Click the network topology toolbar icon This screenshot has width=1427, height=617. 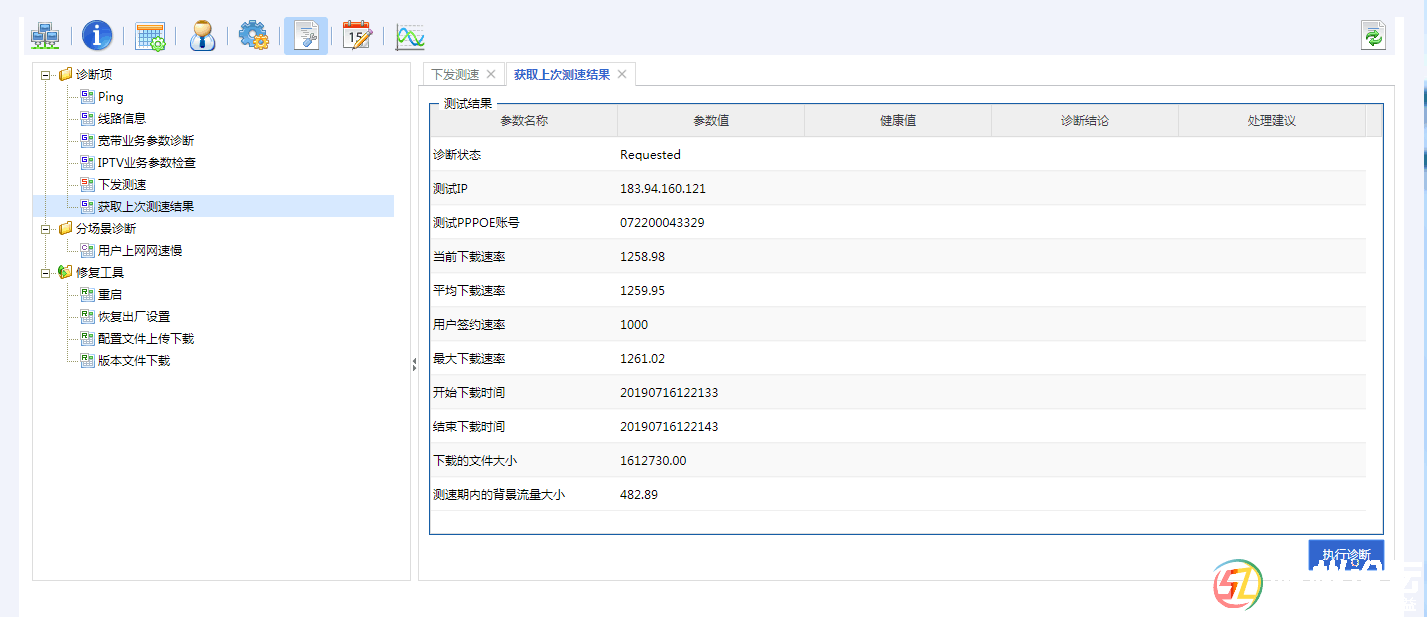(x=45, y=37)
